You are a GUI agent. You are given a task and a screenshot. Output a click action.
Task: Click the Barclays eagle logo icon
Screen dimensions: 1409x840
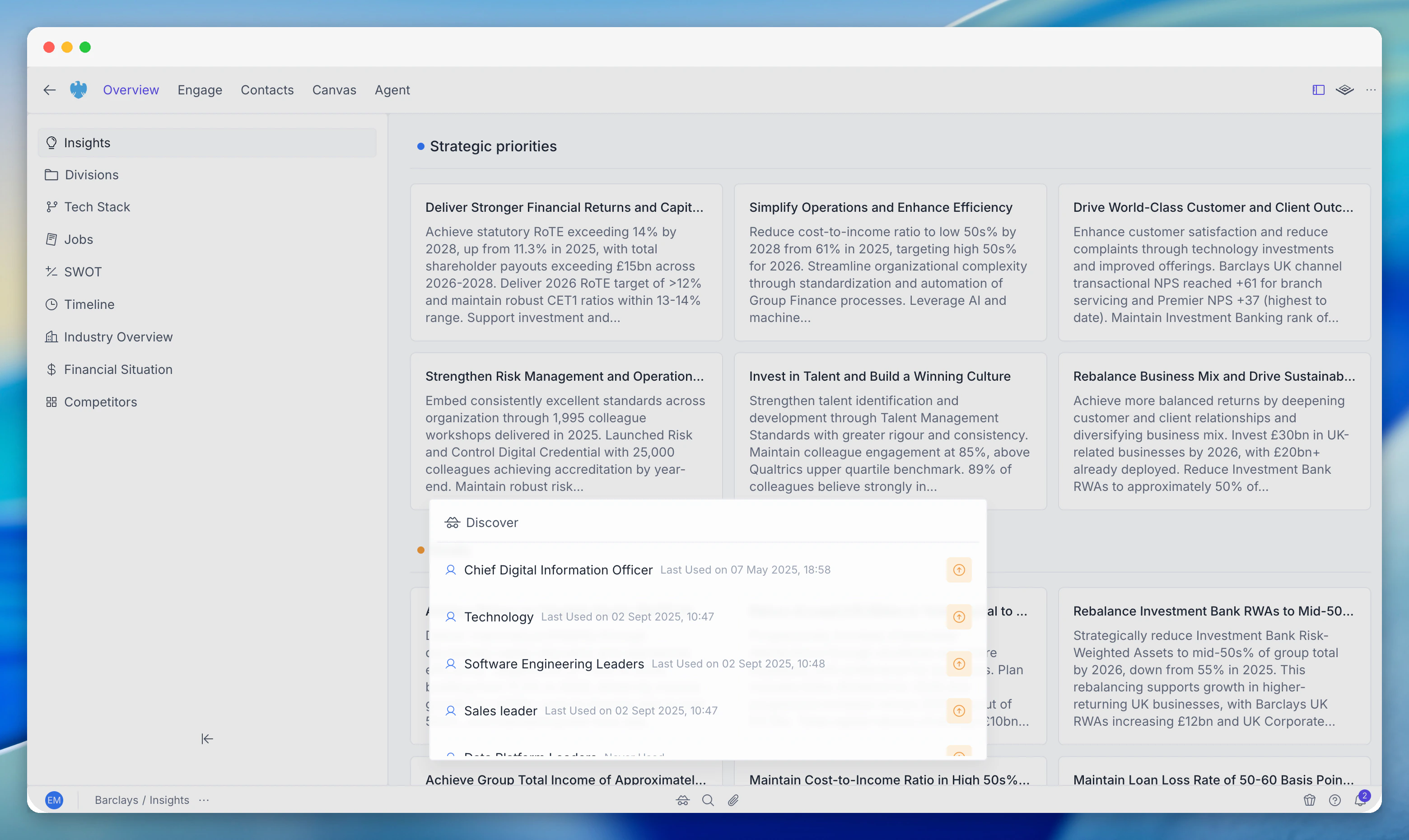tap(79, 90)
